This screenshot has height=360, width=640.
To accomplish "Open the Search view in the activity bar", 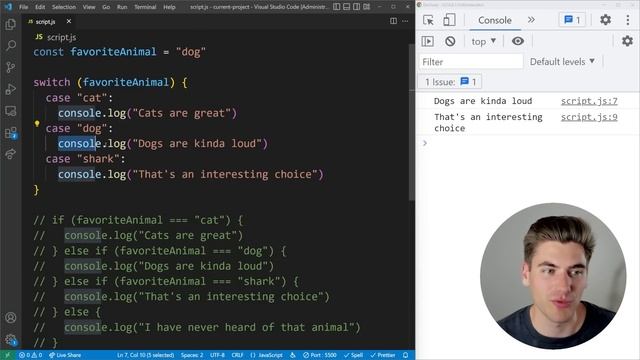I will pyautogui.click(x=11, y=45).
